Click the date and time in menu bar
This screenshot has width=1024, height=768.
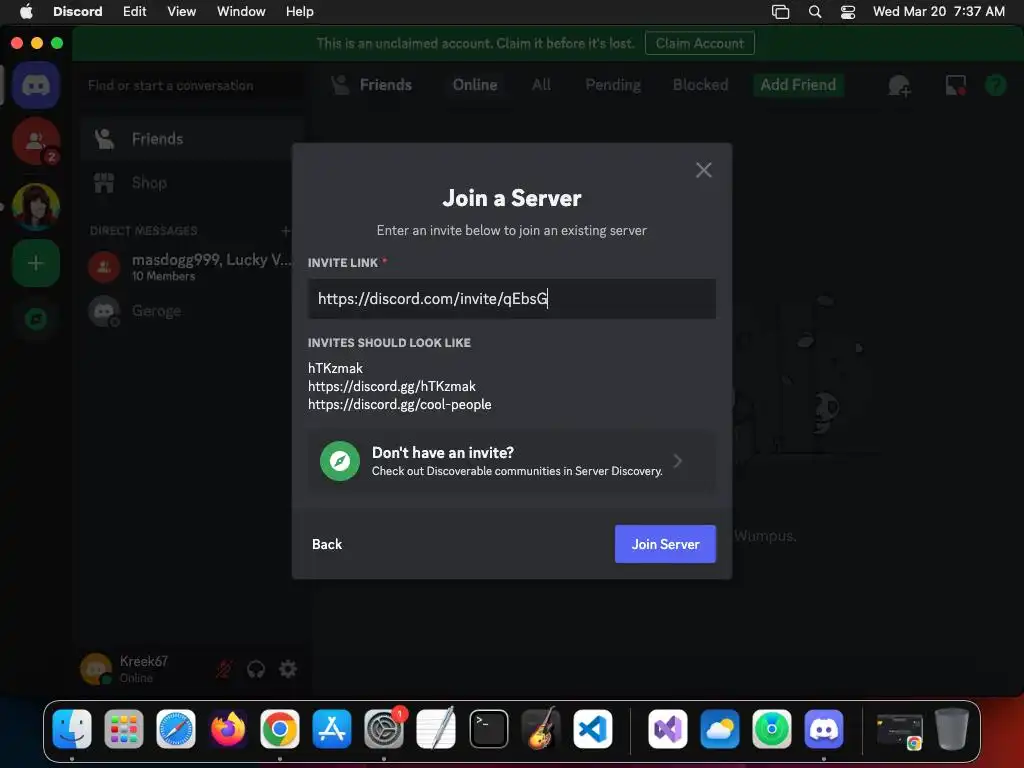point(938,11)
